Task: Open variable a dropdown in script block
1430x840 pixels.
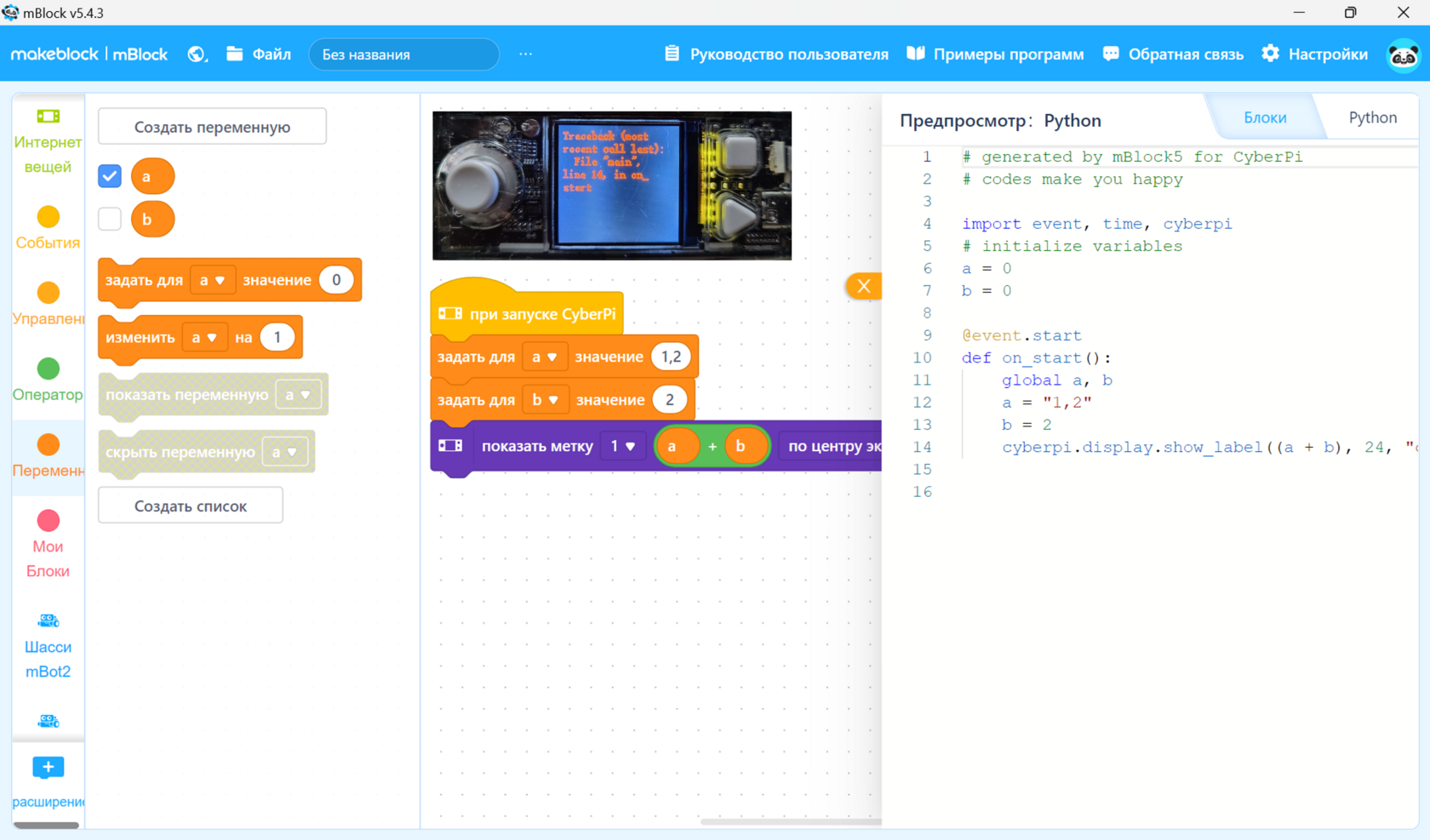Action: [545, 357]
